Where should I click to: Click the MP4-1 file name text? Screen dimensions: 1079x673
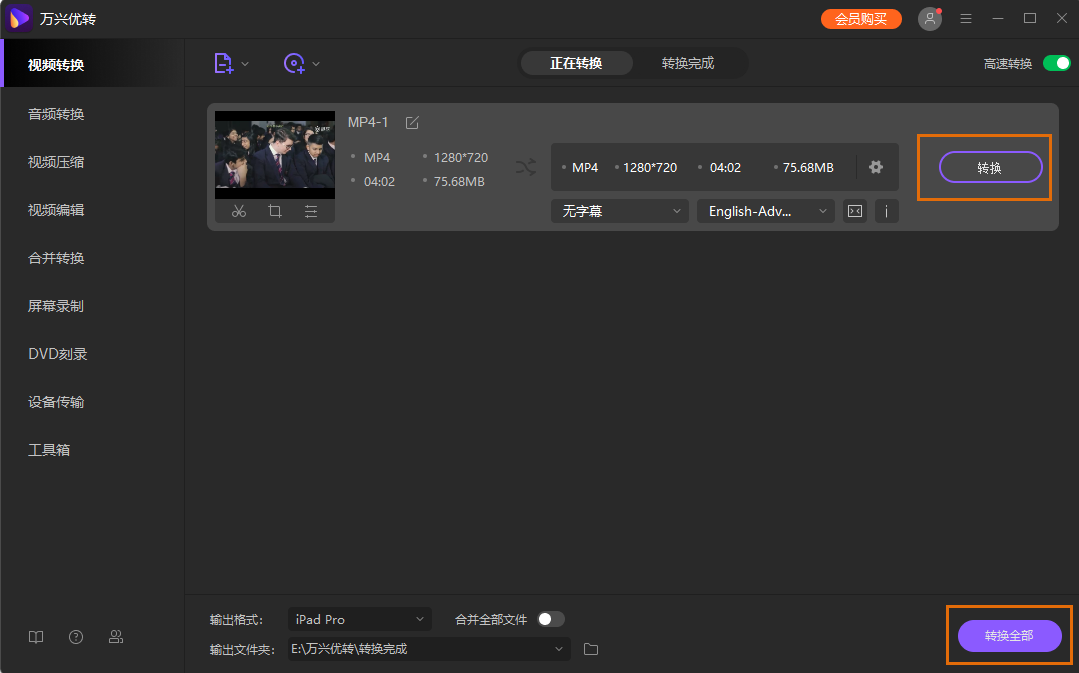click(x=368, y=122)
